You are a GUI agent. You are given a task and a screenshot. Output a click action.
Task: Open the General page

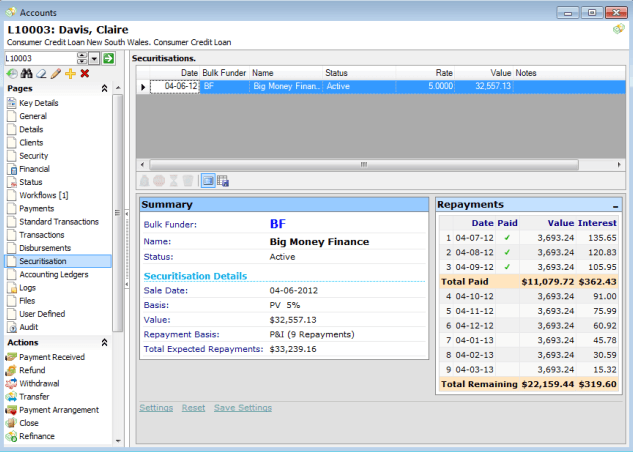pyautogui.click(x=33, y=116)
